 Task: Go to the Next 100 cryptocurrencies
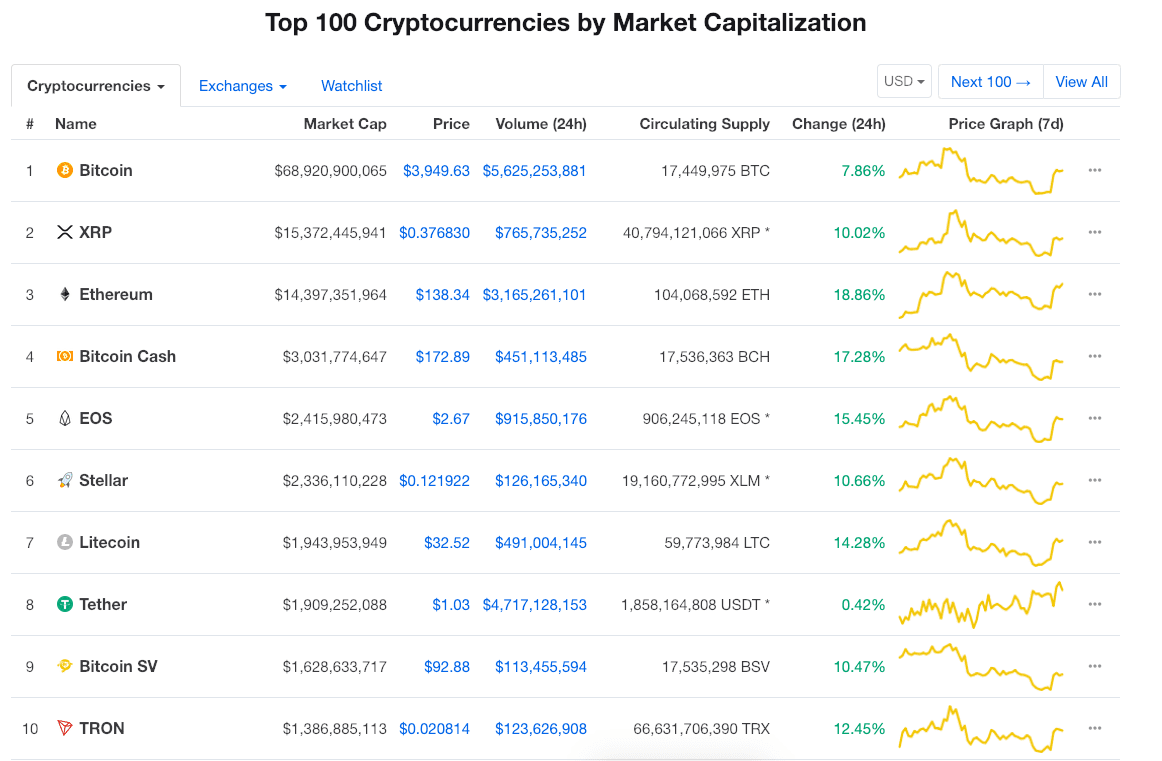pyautogui.click(x=990, y=82)
